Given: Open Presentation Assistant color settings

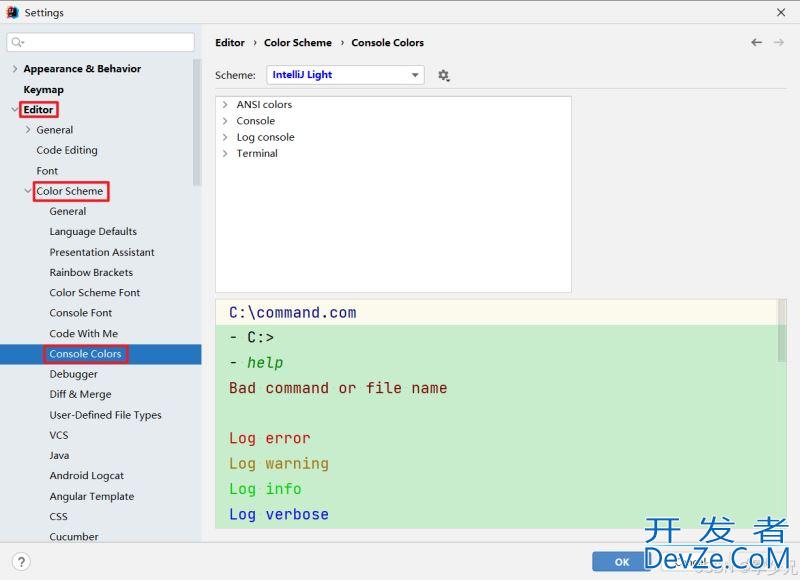Looking at the screenshot, I should [x=102, y=252].
